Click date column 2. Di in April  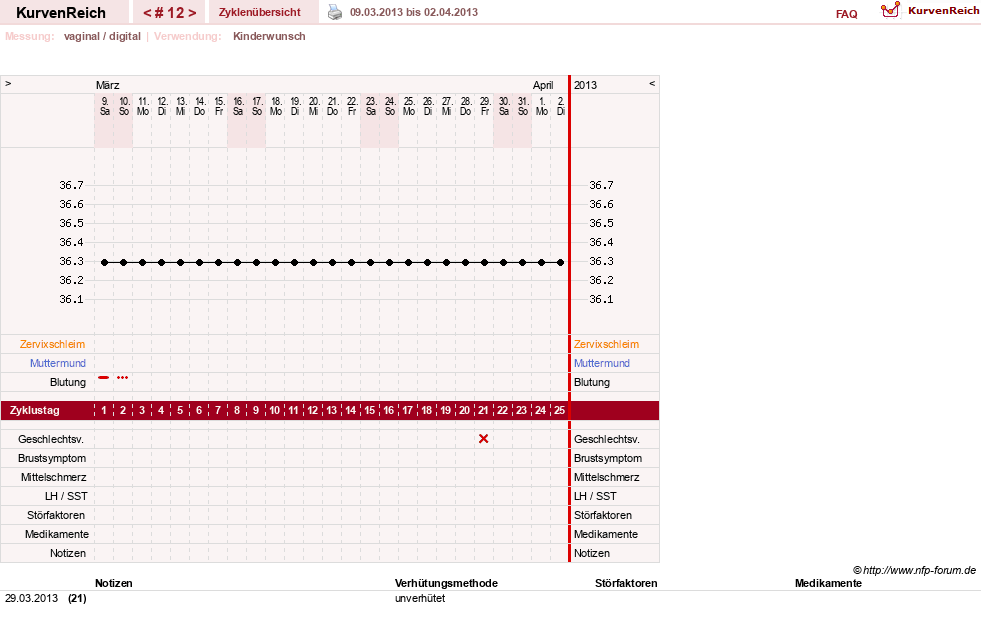click(x=561, y=106)
